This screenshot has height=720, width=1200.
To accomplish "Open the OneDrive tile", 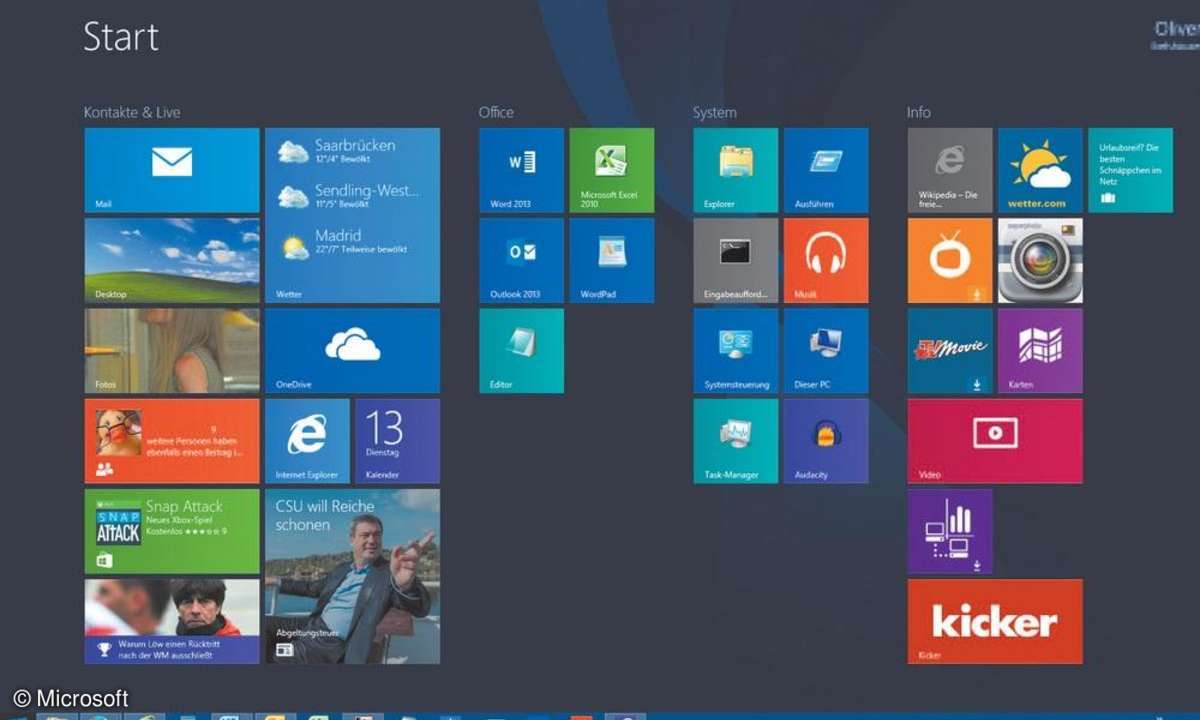I will click(x=352, y=350).
